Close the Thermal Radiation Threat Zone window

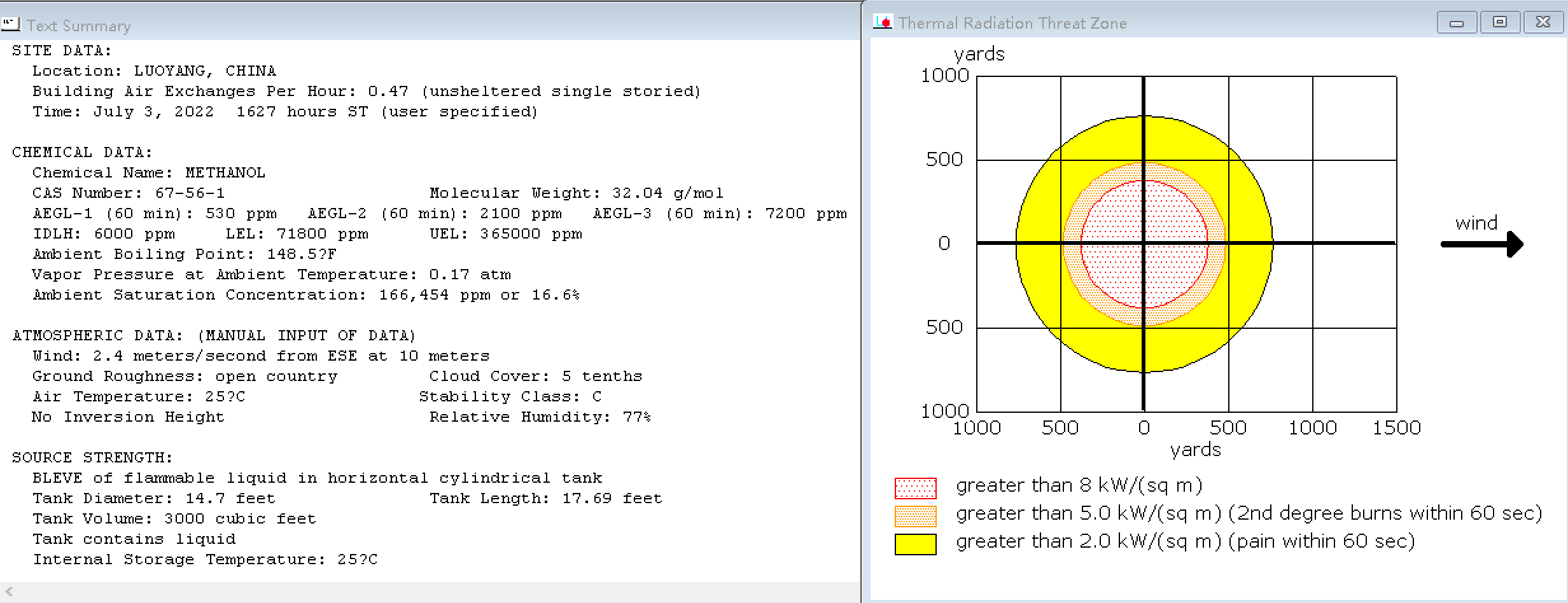coord(1543,22)
